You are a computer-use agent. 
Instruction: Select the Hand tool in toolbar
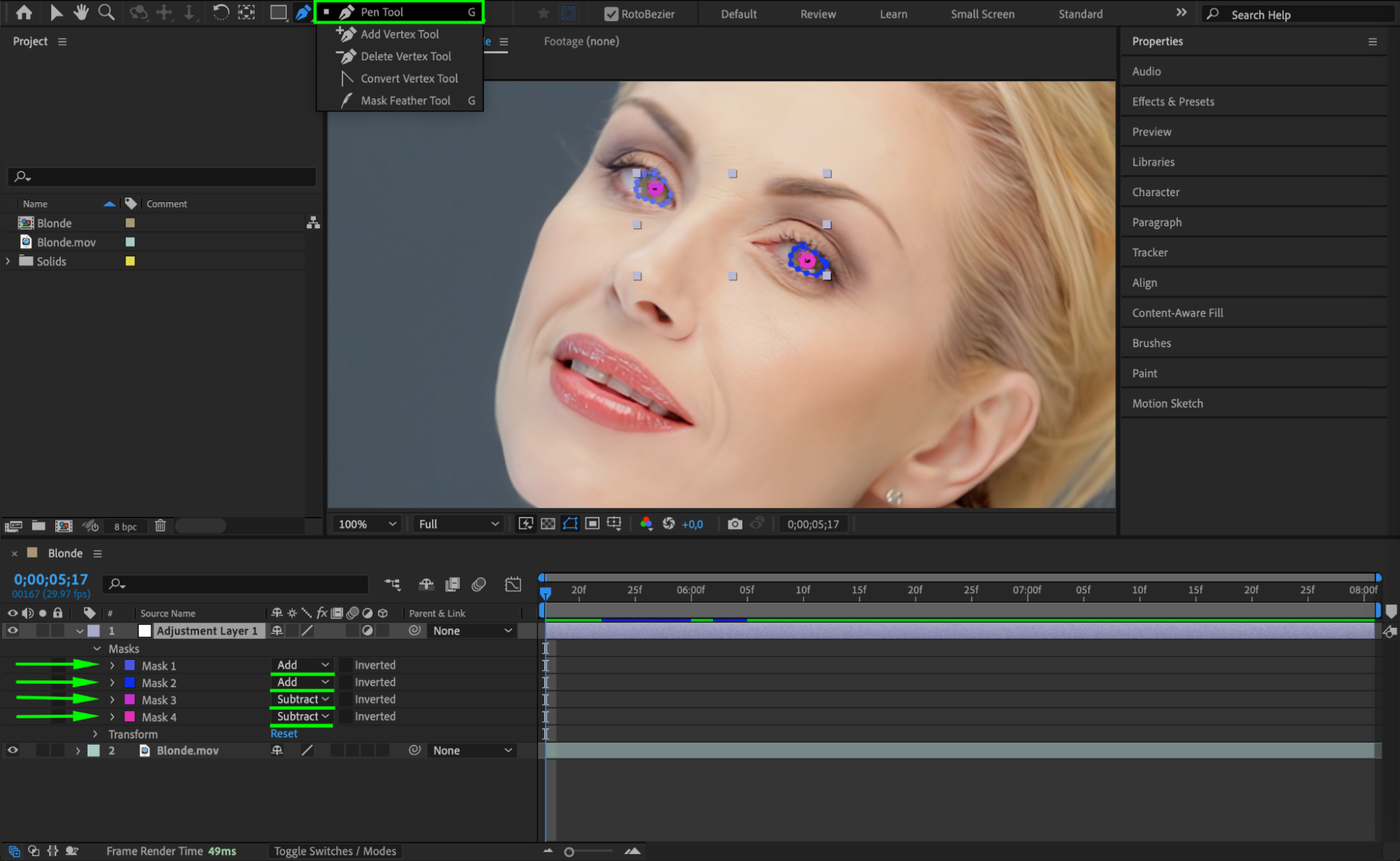point(81,12)
